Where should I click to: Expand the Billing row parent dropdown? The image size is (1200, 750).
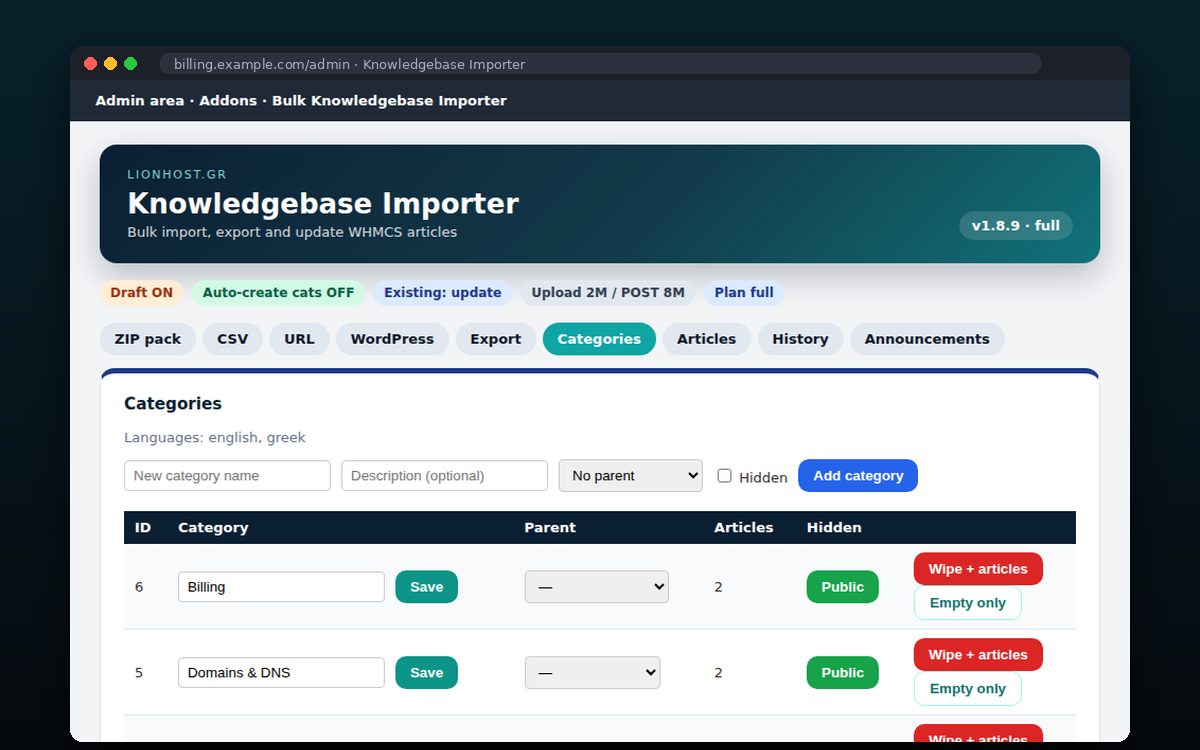(x=596, y=587)
